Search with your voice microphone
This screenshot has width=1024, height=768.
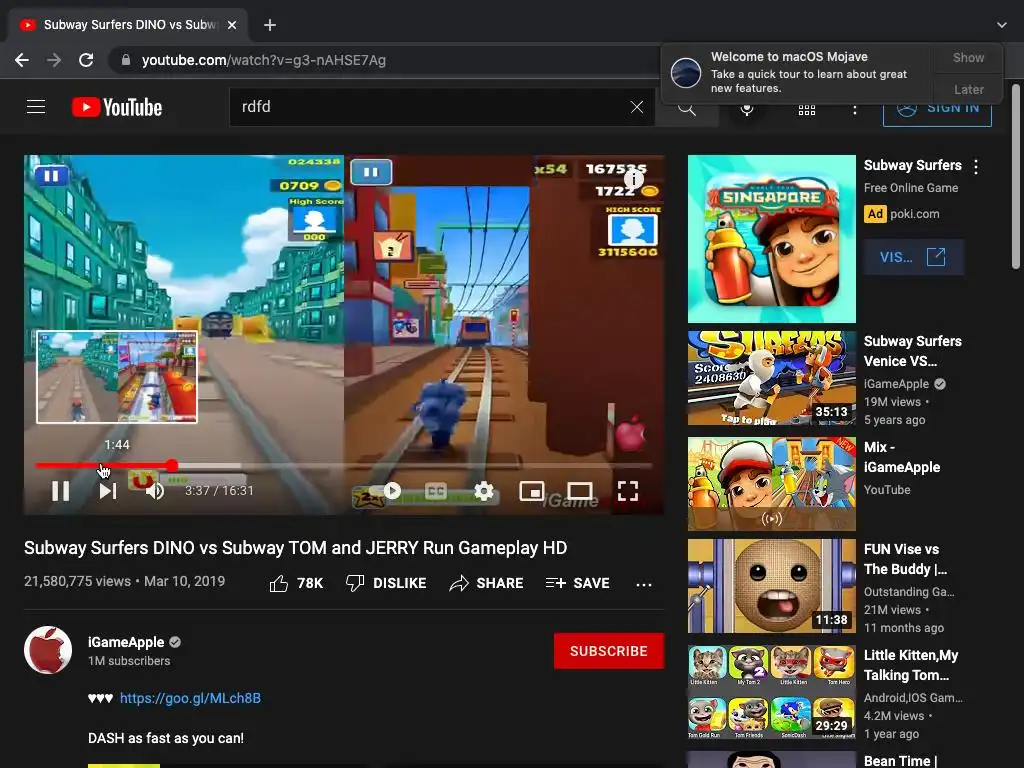[747, 108]
